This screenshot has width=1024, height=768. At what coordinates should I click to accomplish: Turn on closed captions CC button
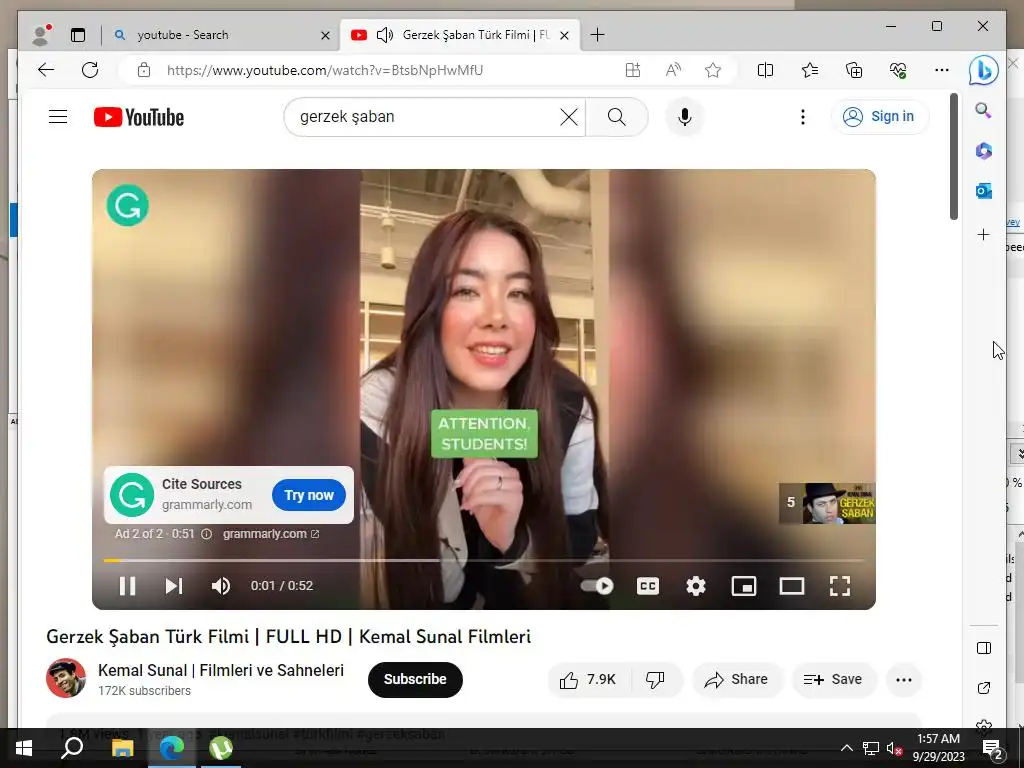[648, 586]
